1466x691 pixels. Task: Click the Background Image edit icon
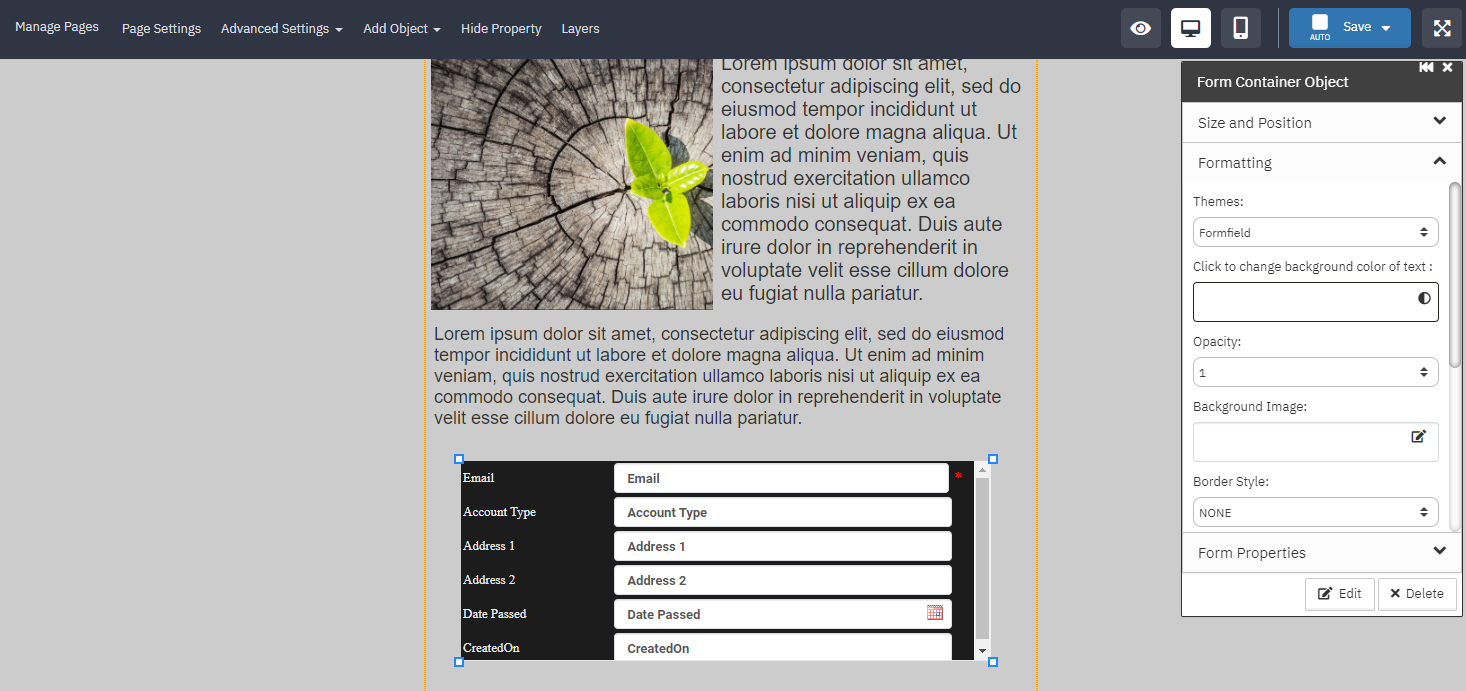point(1418,436)
